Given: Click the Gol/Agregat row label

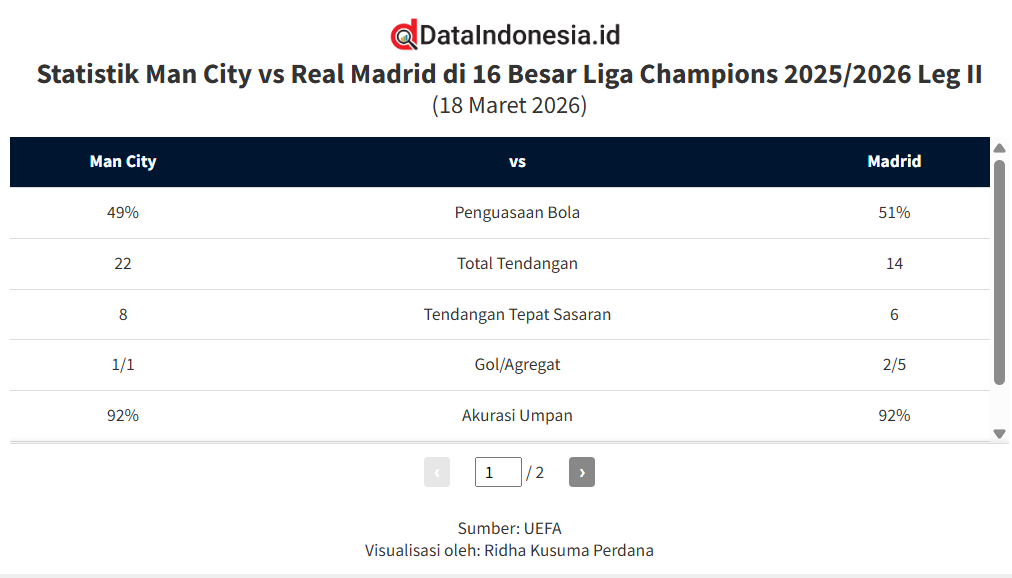Looking at the screenshot, I should coord(517,364).
